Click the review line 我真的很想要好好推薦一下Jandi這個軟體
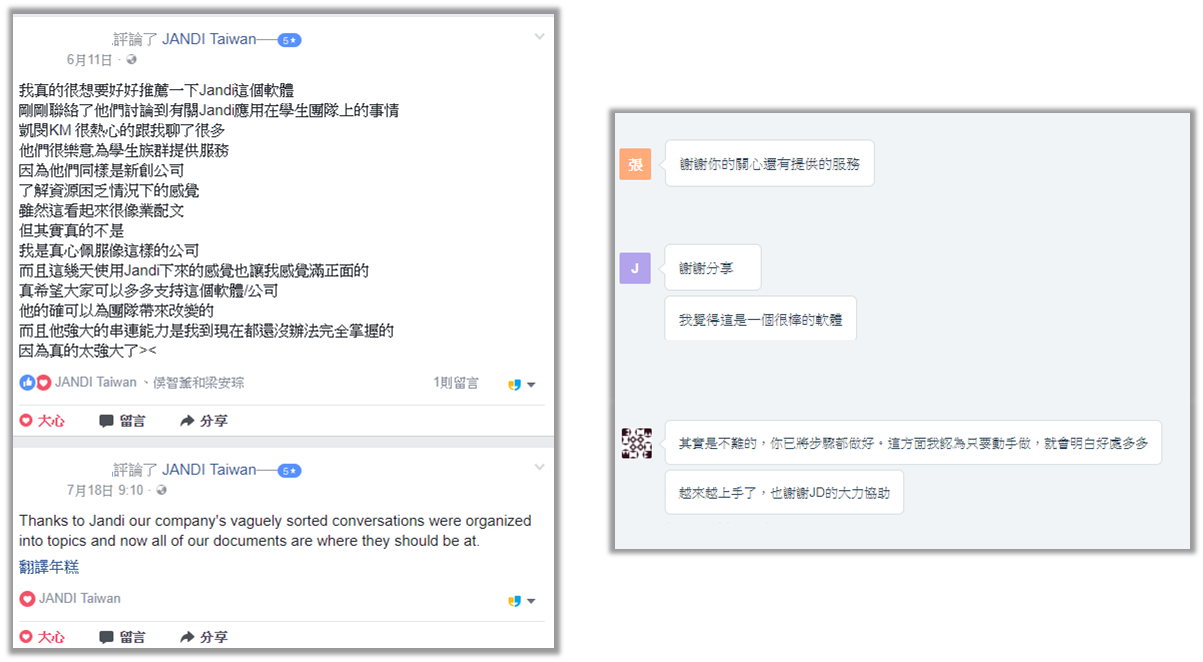The width and height of the screenshot is (1203, 662). coord(157,90)
